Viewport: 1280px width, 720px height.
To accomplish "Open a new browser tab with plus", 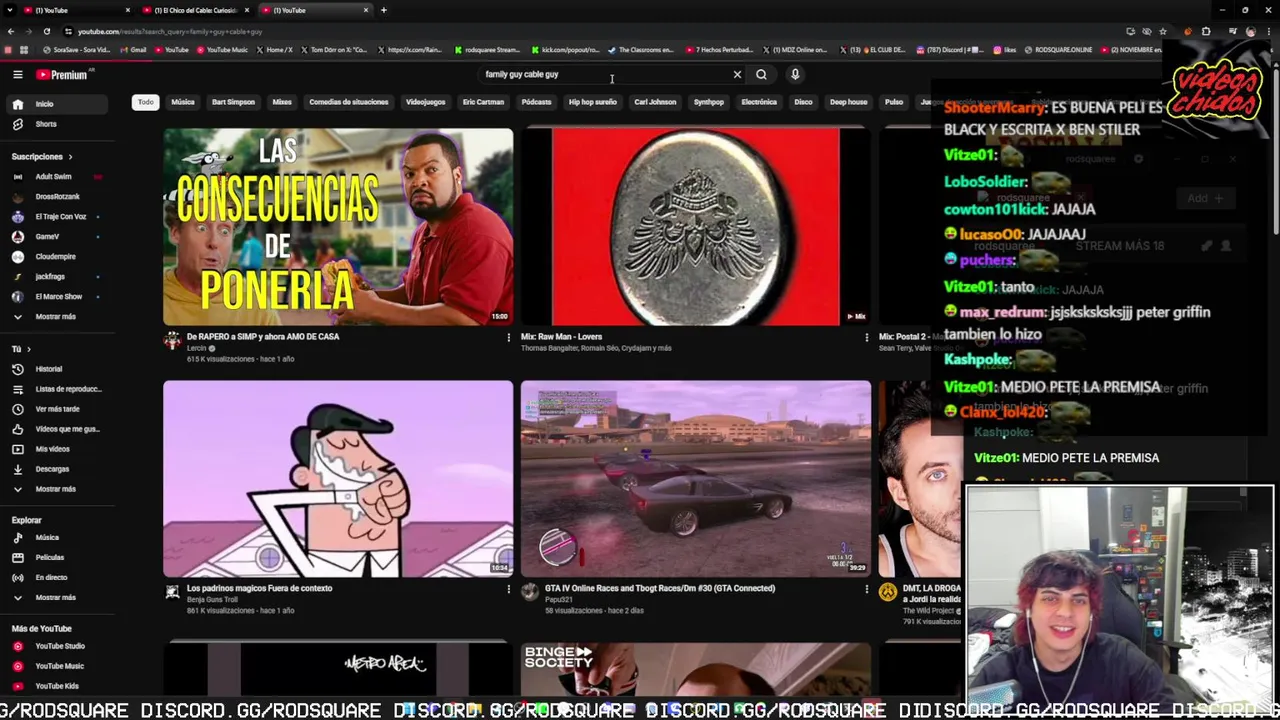I will coord(383,10).
